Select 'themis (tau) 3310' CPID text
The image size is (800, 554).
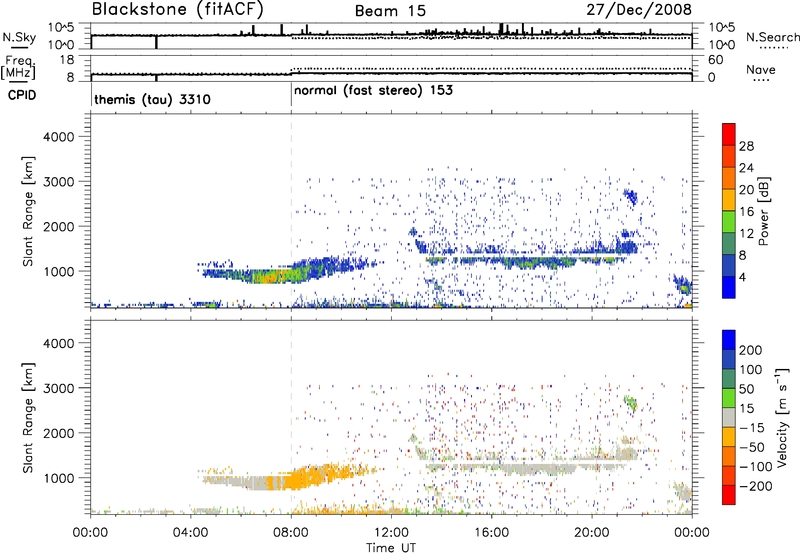[x=153, y=99]
